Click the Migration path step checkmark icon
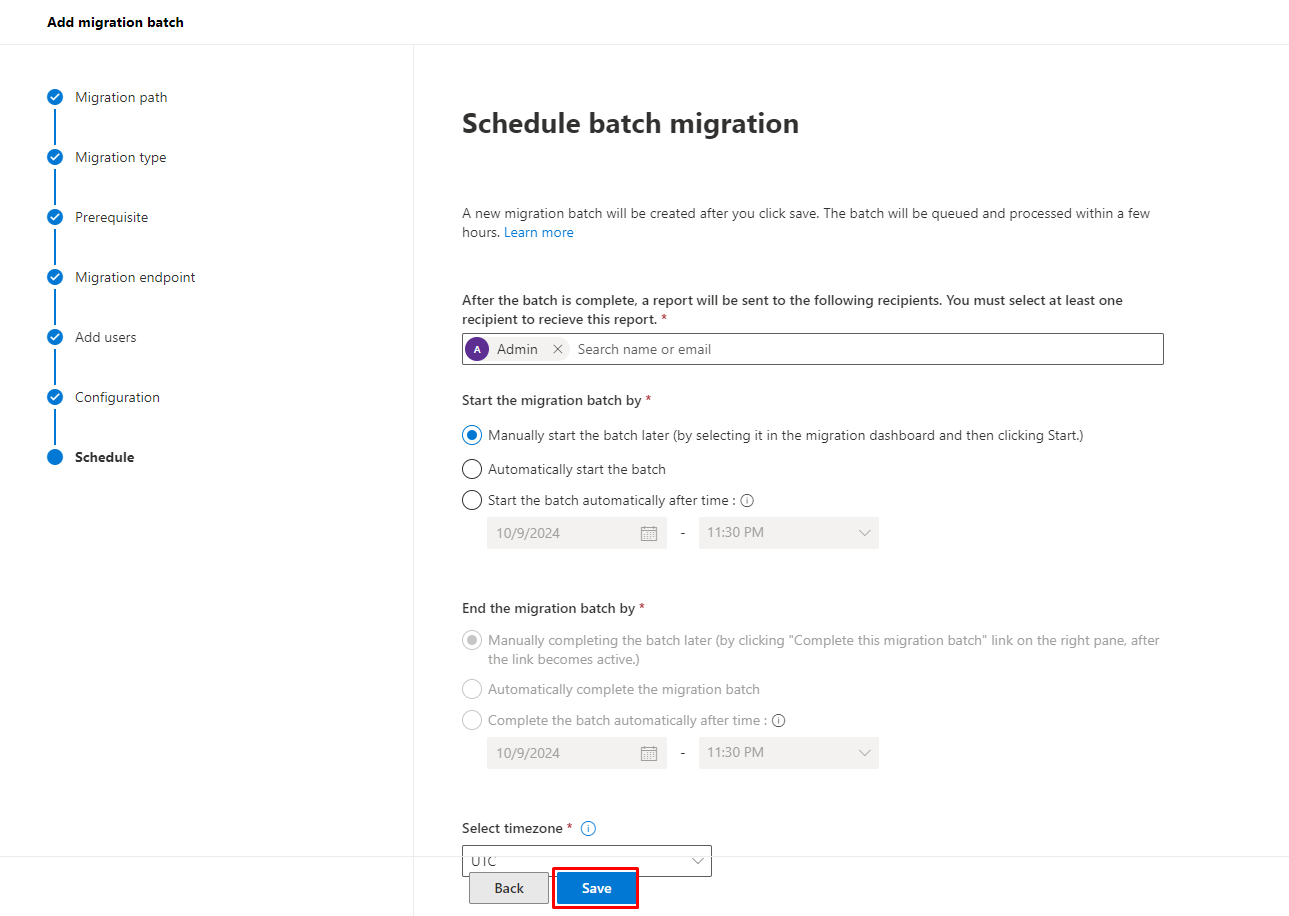 tap(55, 97)
